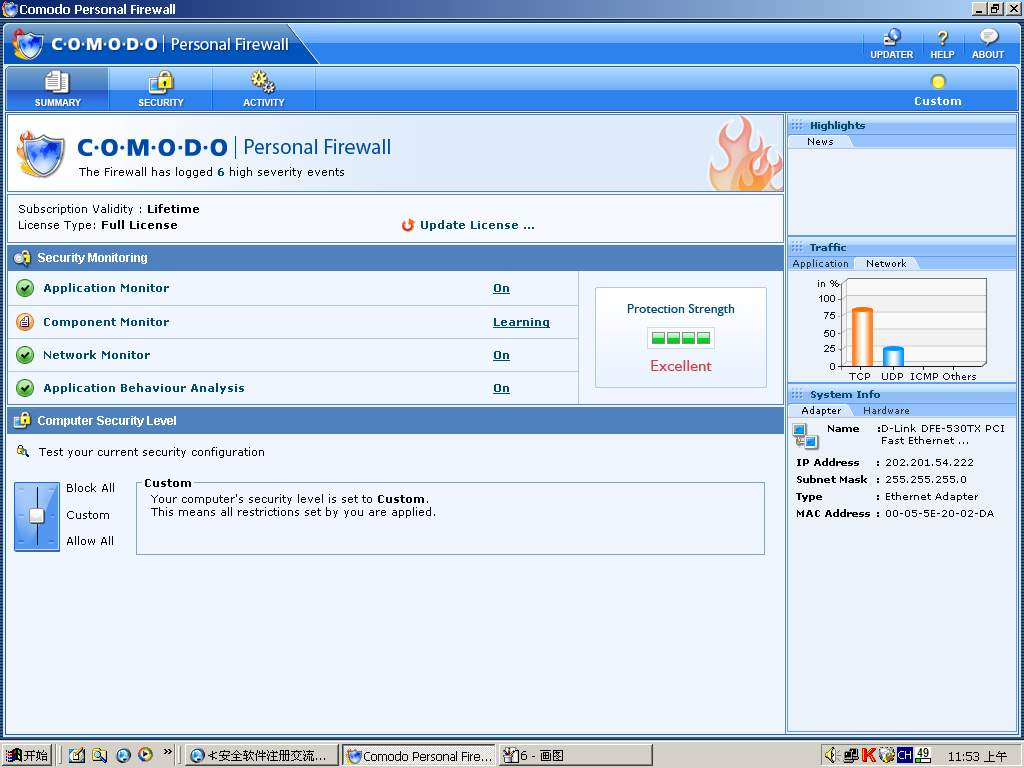Open the Security padlock section
This screenshot has width=1024, height=768.
point(161,83)
